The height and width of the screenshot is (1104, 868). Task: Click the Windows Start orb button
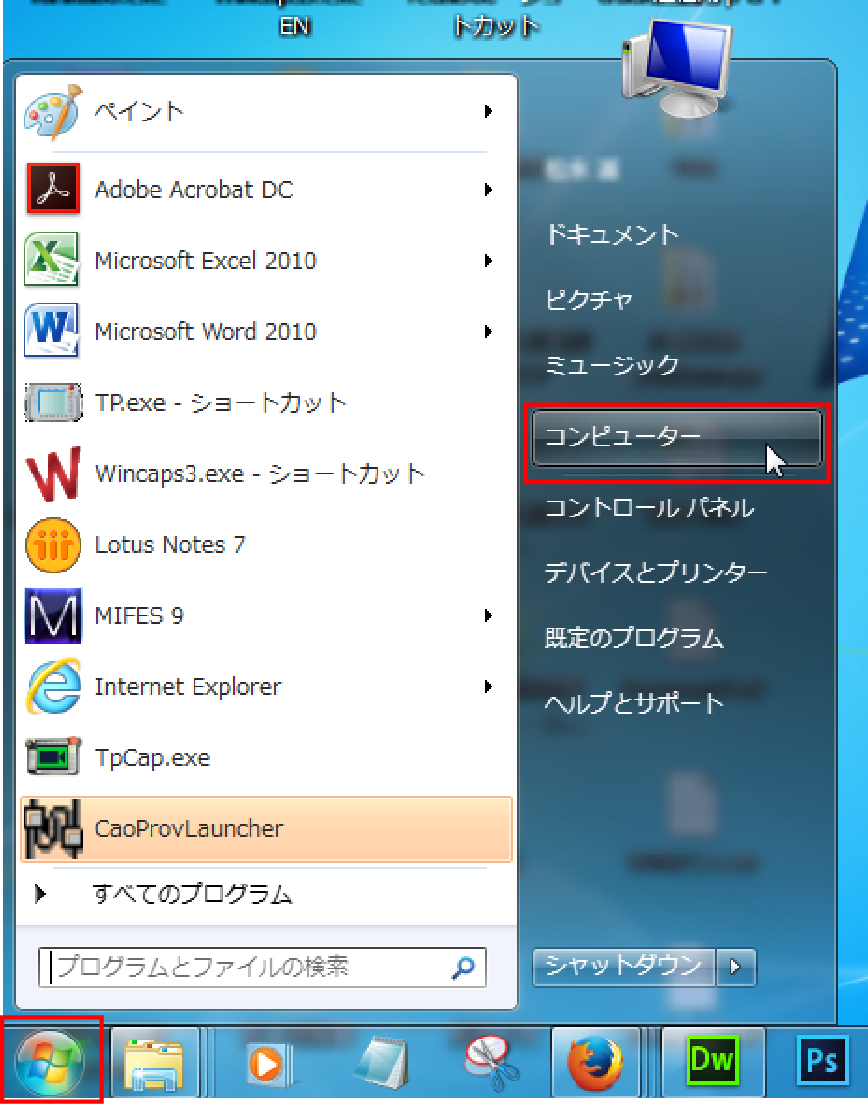tap(51, 1060)
